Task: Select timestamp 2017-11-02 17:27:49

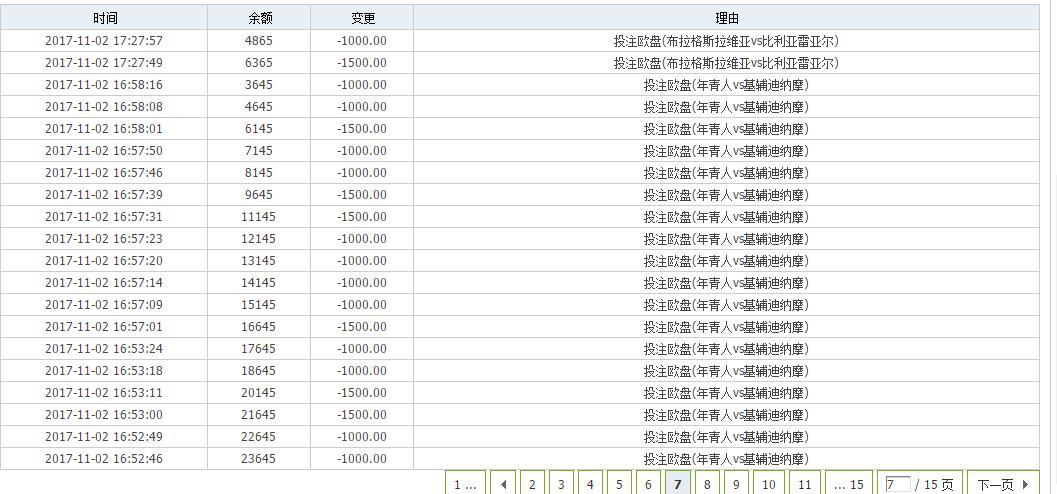Action: (x=104, y=63)
